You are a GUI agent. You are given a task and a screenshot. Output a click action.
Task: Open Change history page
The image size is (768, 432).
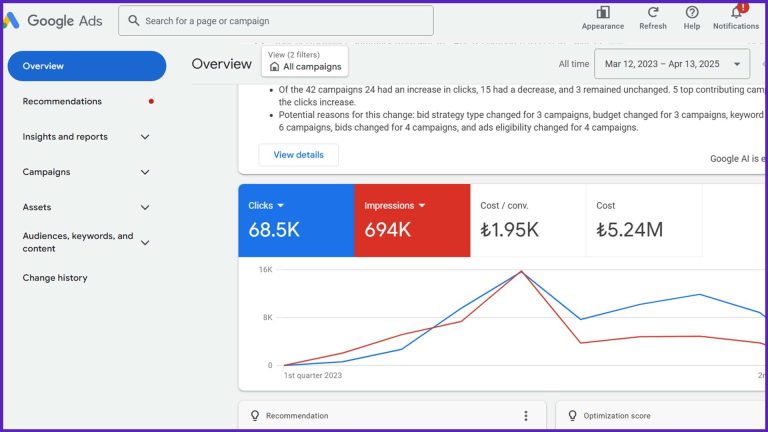pyautogui.click(x=55, y=278)
